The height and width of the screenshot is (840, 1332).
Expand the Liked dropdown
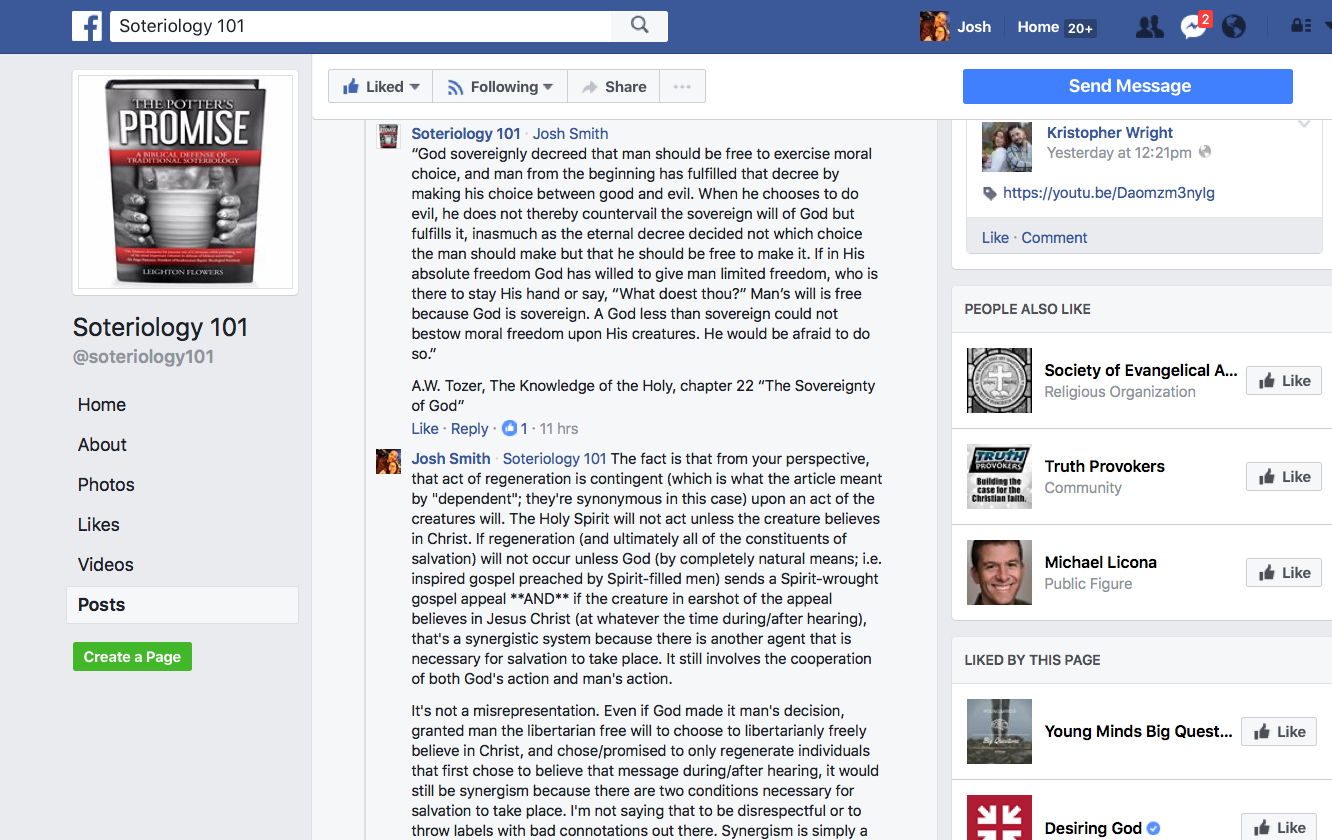(x=380, y=87)
